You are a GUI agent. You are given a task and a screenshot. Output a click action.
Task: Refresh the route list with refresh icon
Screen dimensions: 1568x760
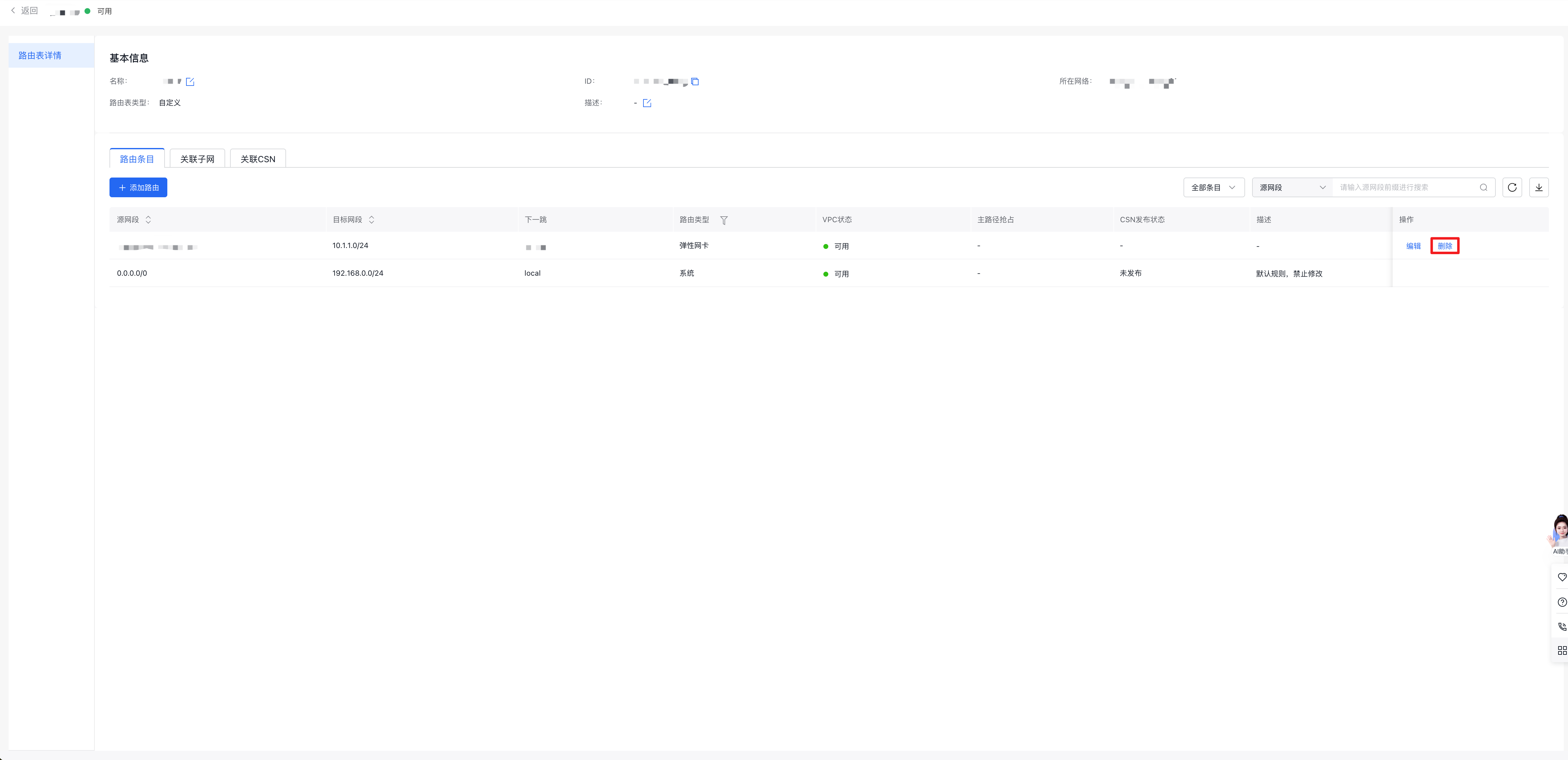click(x=1512, y=188)
